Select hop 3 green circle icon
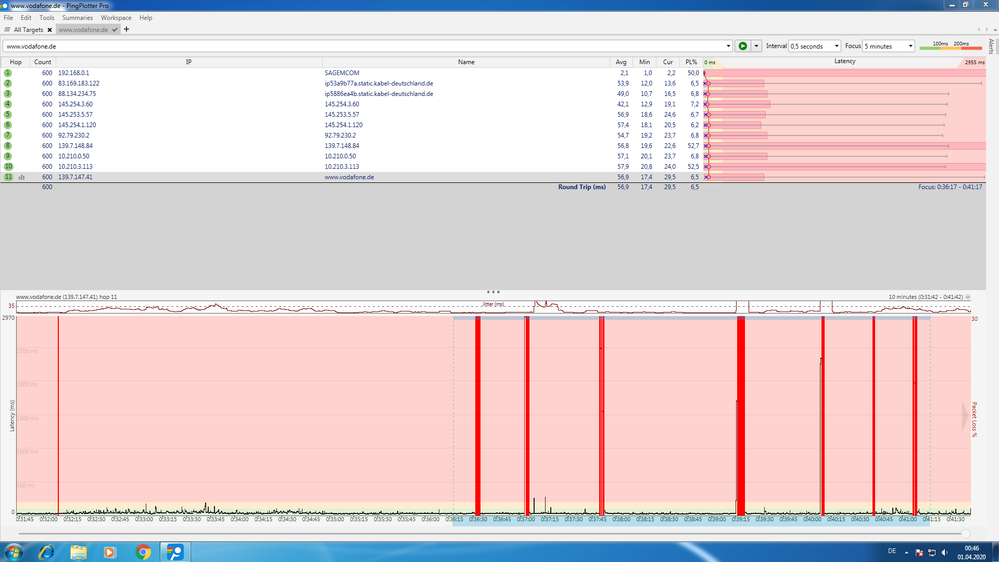 tap(8, 94)
